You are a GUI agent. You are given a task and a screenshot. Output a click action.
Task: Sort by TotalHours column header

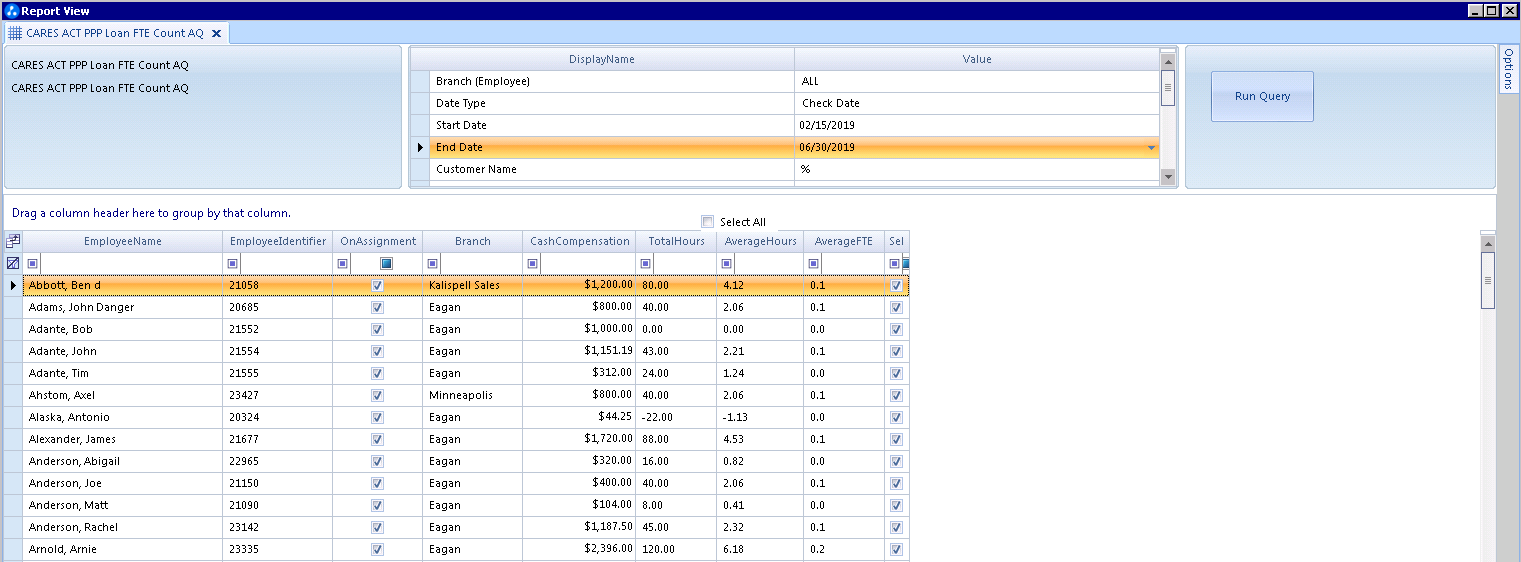tap(677, 241)
